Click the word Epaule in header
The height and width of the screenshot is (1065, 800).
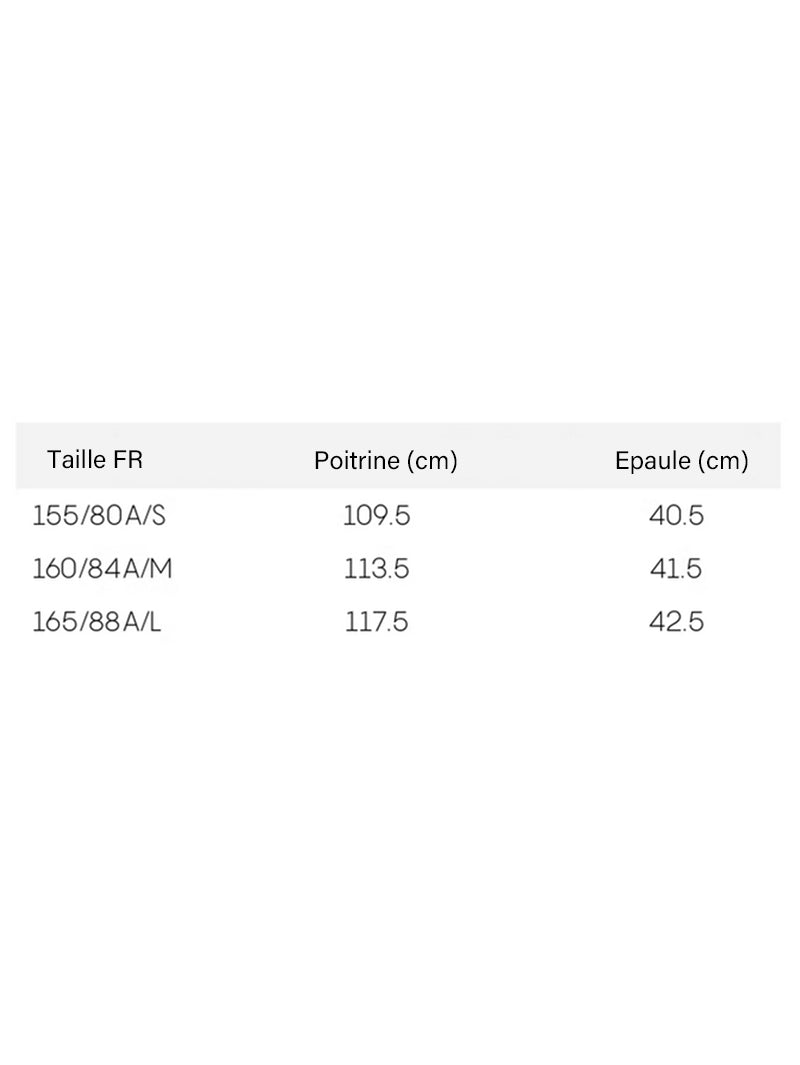(x=653, y=461)
